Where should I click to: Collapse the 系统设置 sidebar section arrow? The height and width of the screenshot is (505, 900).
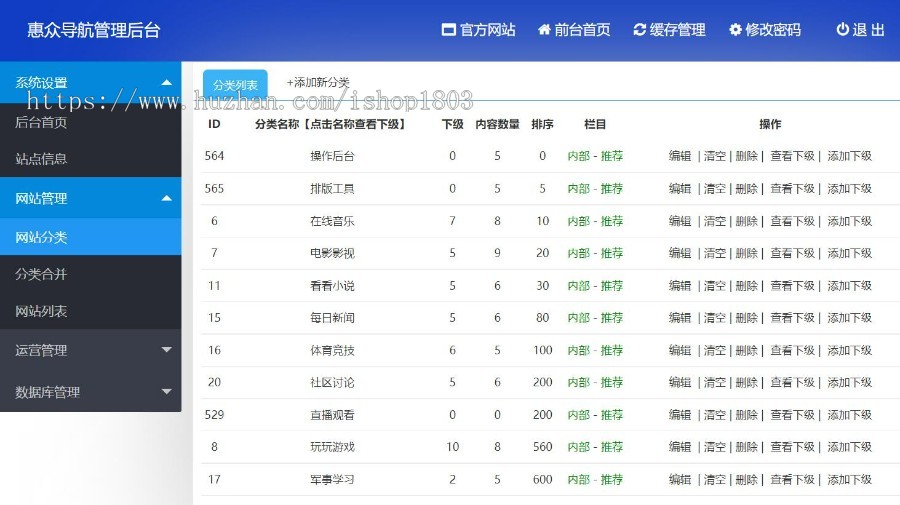(x=166, y=83)
